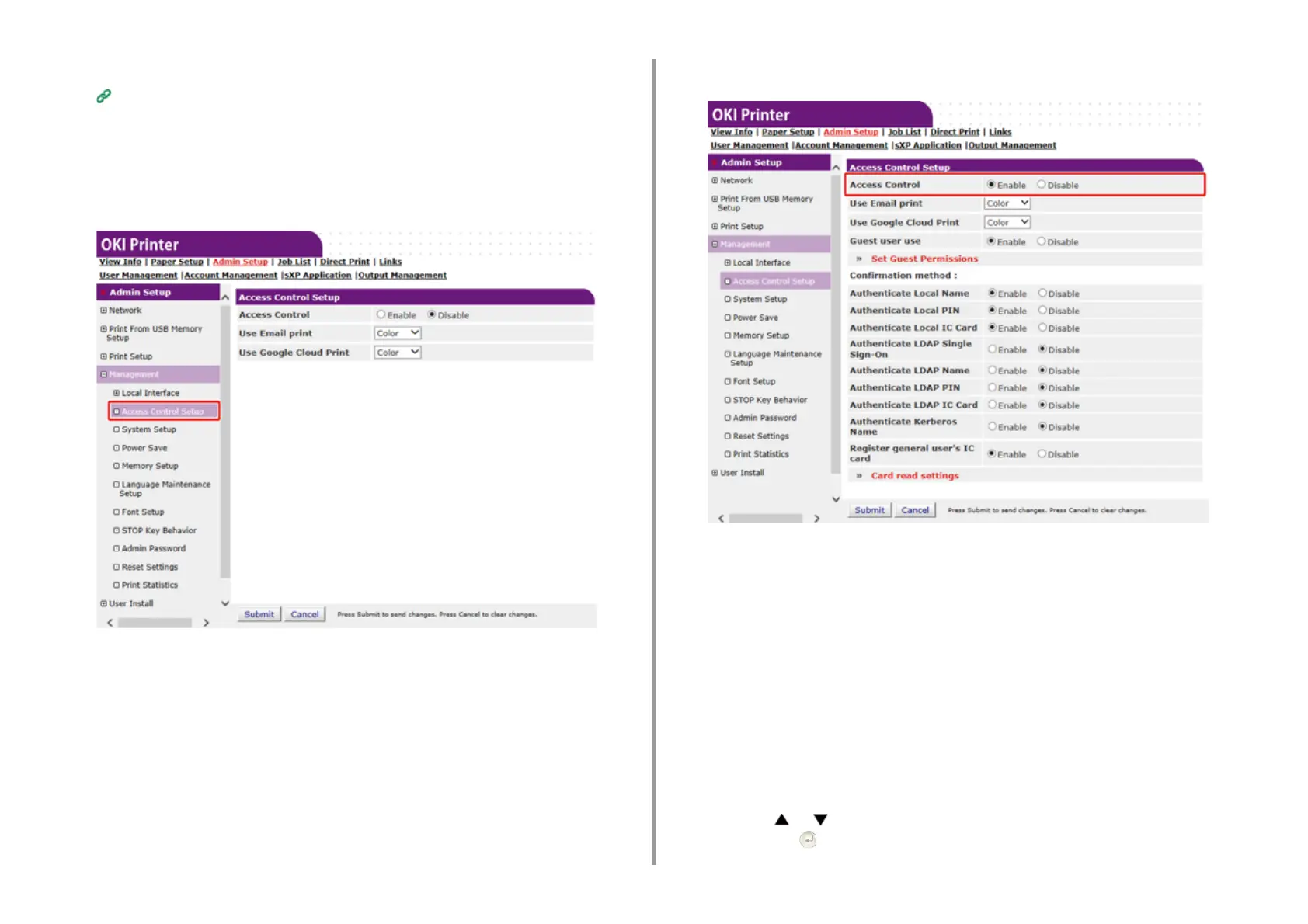Expand Print Setup node in the right page
Viewport: 1308px width, 924px height.
pyautogui.click(x=715, y=227)
